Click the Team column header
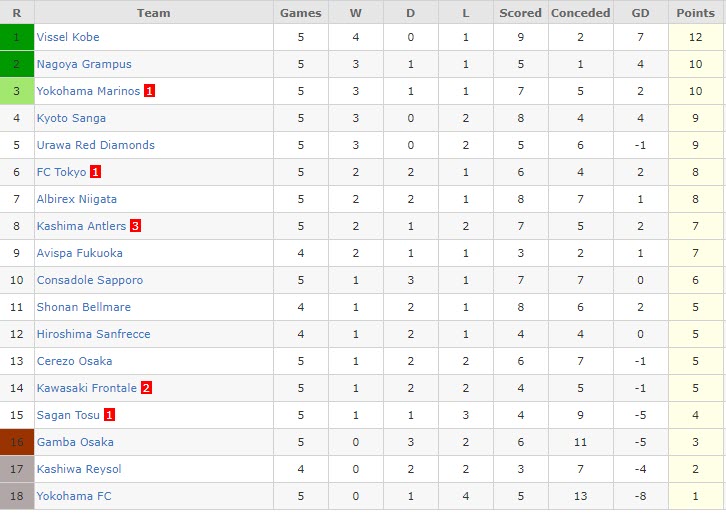 [154, 13]
